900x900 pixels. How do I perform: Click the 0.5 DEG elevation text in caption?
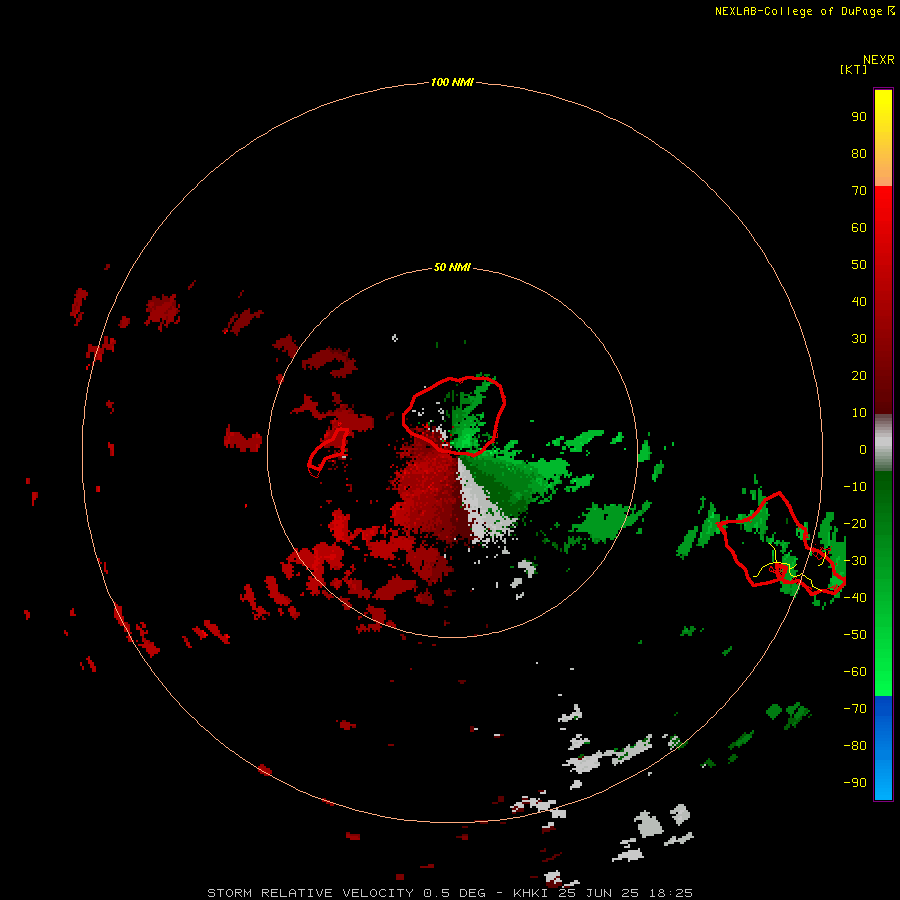455,893
